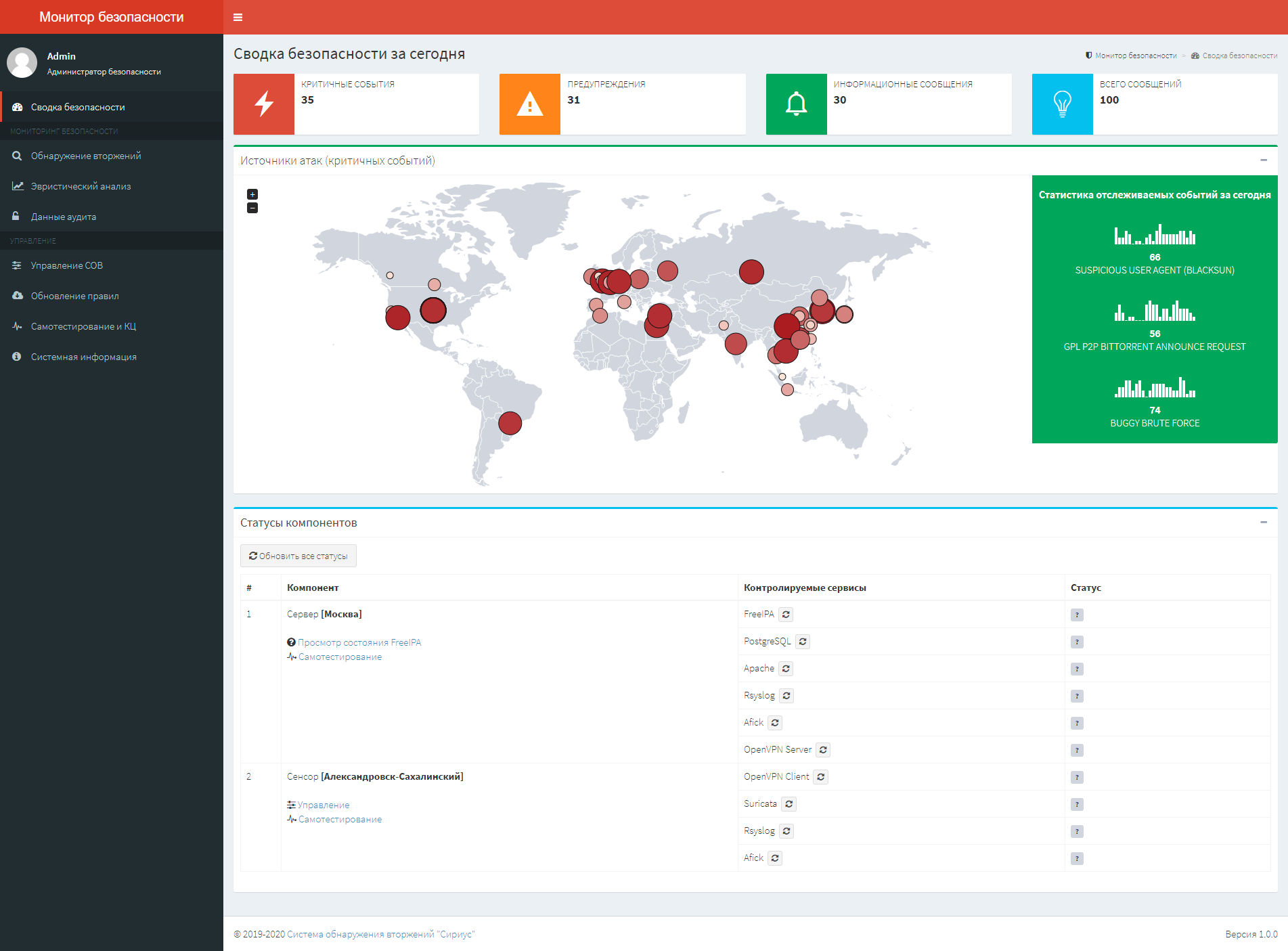Collapse the attack sources panel
This screenshot has width=1288, height=951.
point(1264,160)
